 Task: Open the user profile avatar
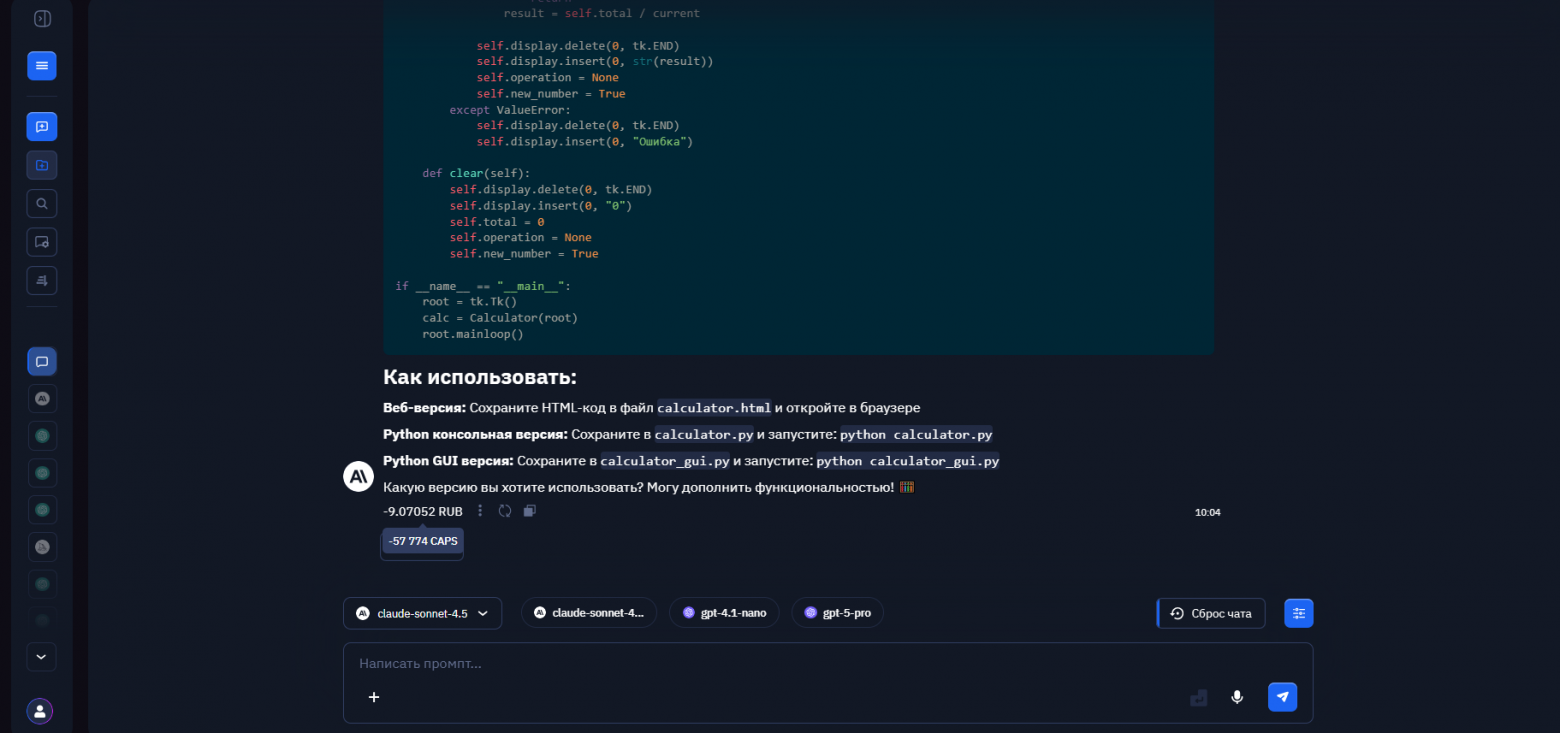pos(40,711)
